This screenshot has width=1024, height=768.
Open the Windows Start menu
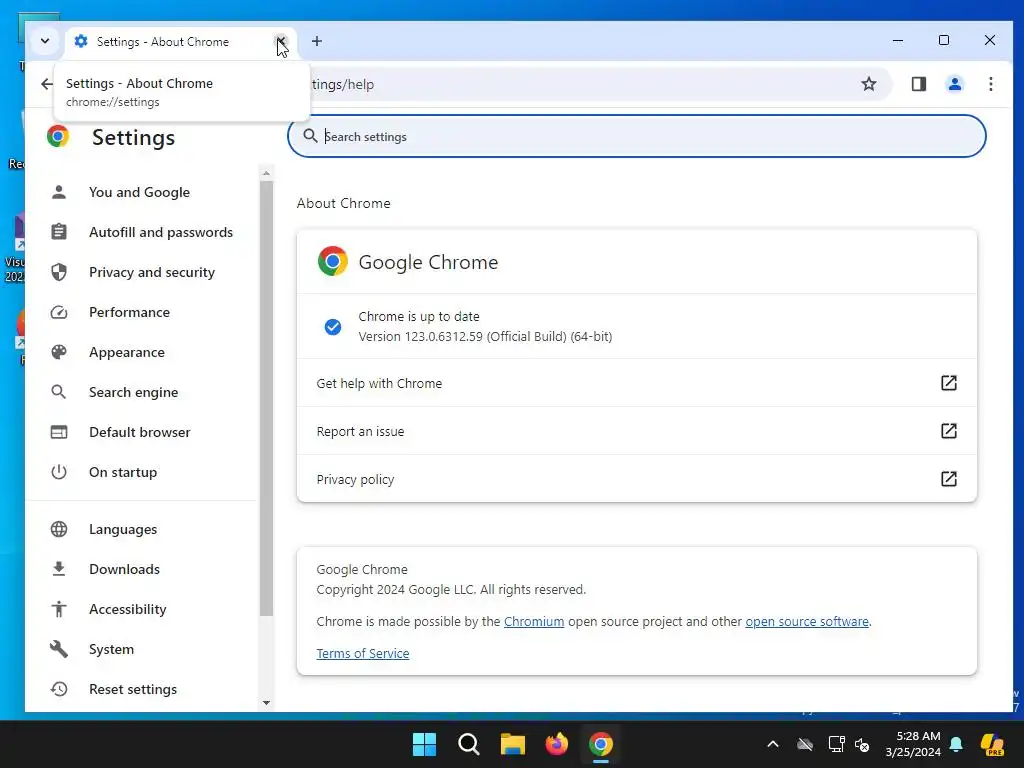424,744
